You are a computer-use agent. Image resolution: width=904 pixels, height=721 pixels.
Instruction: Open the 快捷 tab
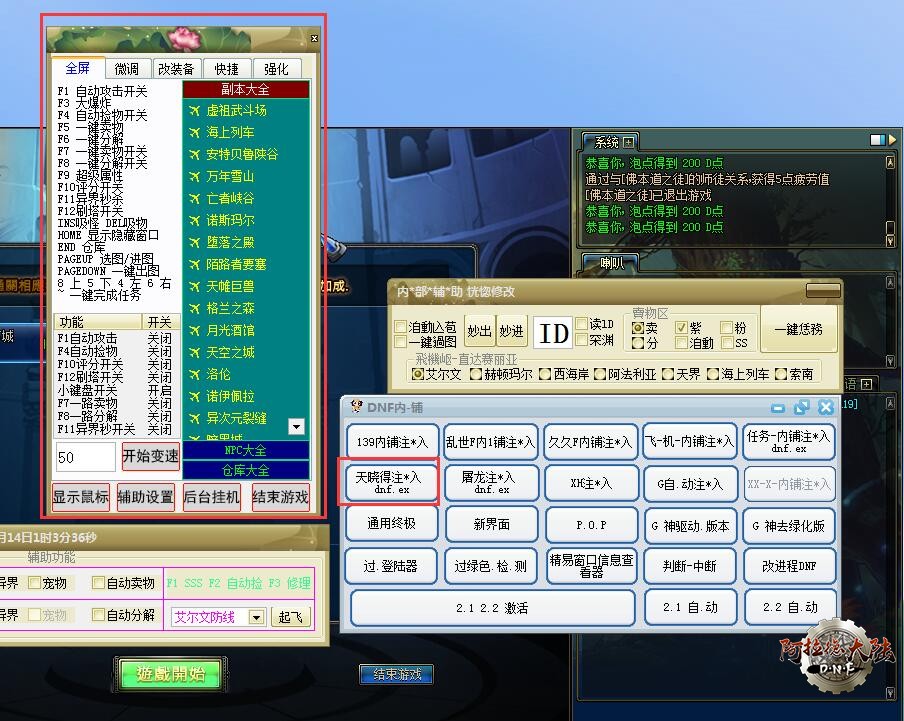pyautogui.click(x=227, y=69)
